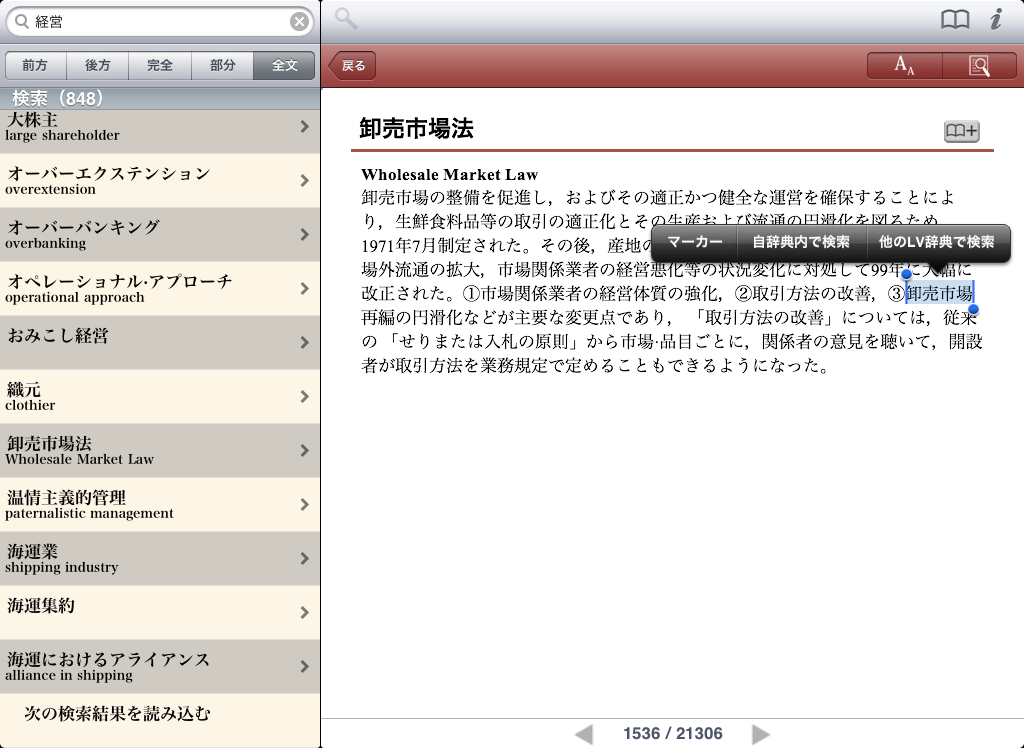Image resolution: width=1024 pixels, height=748 pixels.
Task: Load more results with 次の検索結果を読み込む
Action: click(117, 714)
